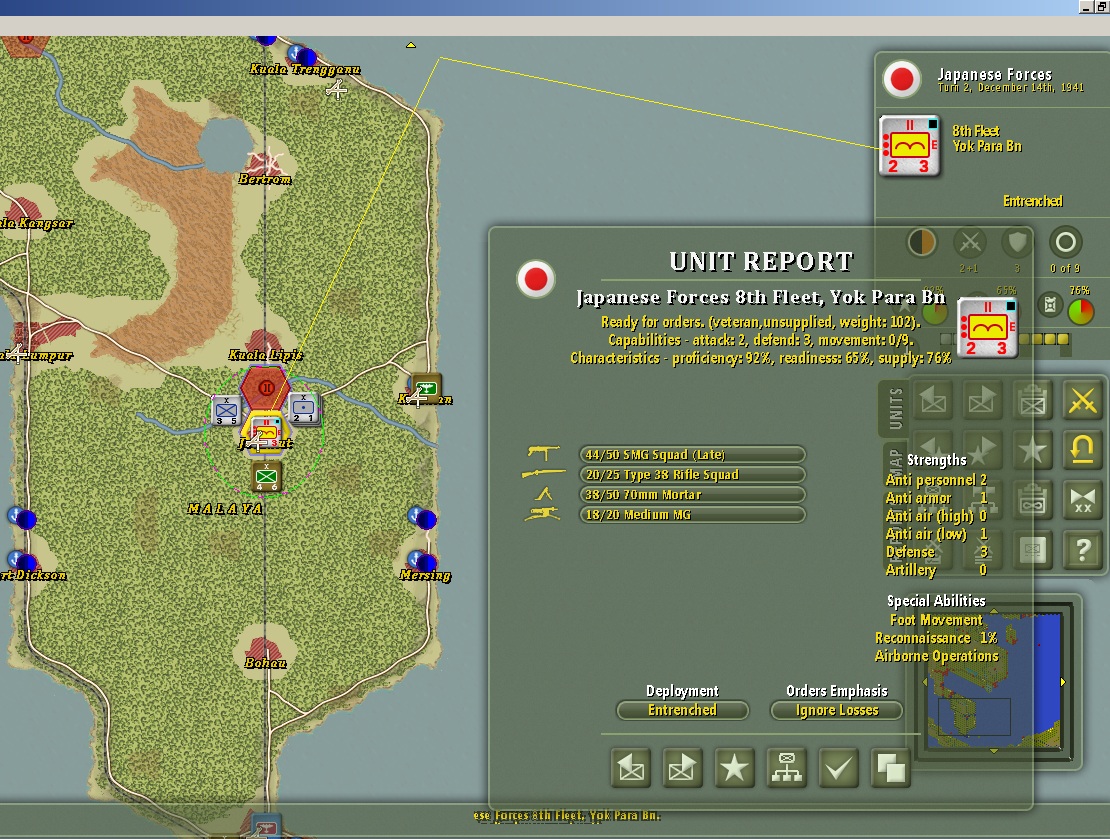Click the next unit envelope icon in the report
This screenshot has height=839, width=1110.
(682, 768)
